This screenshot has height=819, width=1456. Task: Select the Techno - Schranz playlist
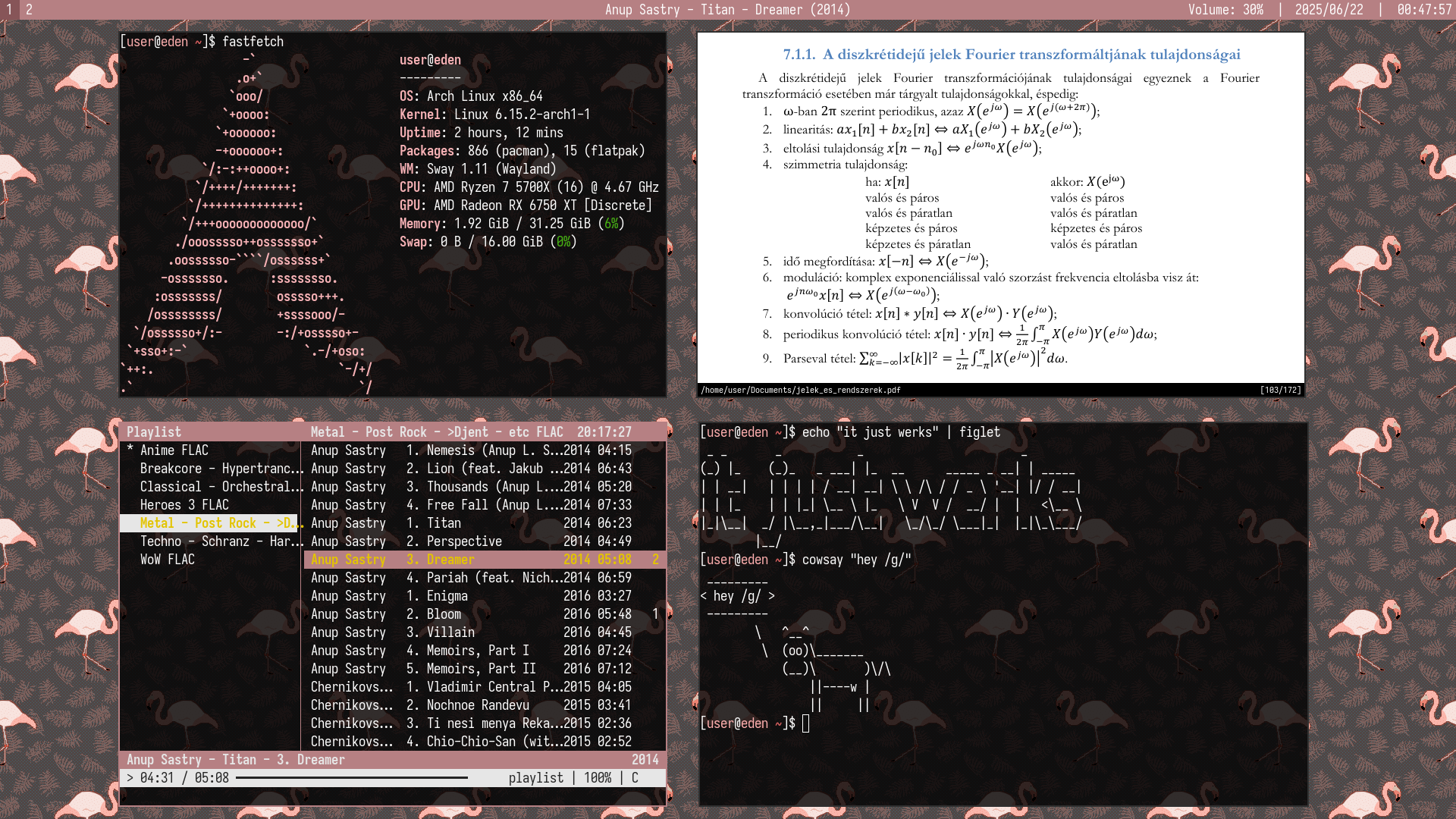[211, 541]
